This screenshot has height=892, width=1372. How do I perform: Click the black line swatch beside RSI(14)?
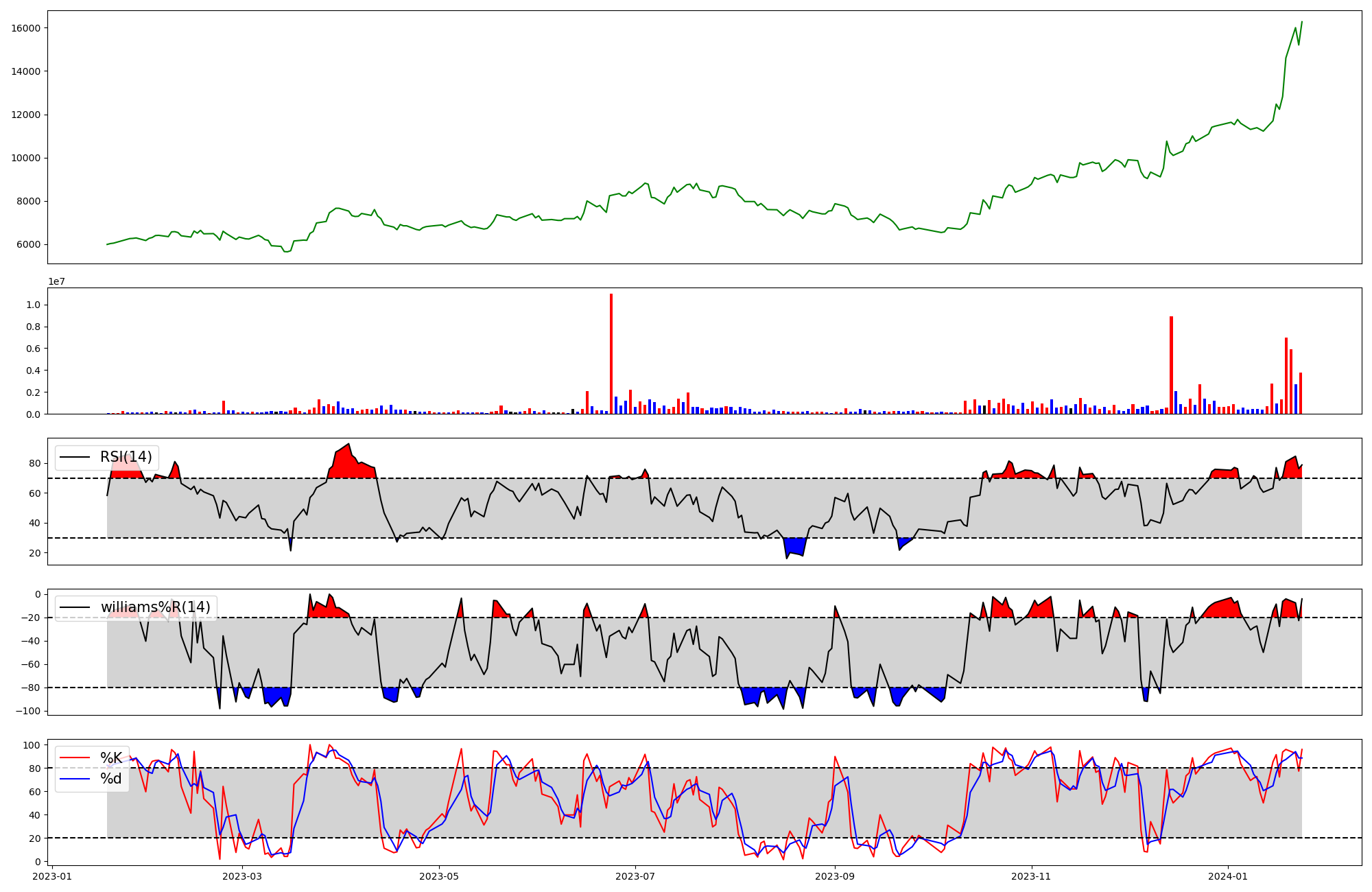point(75,458)
